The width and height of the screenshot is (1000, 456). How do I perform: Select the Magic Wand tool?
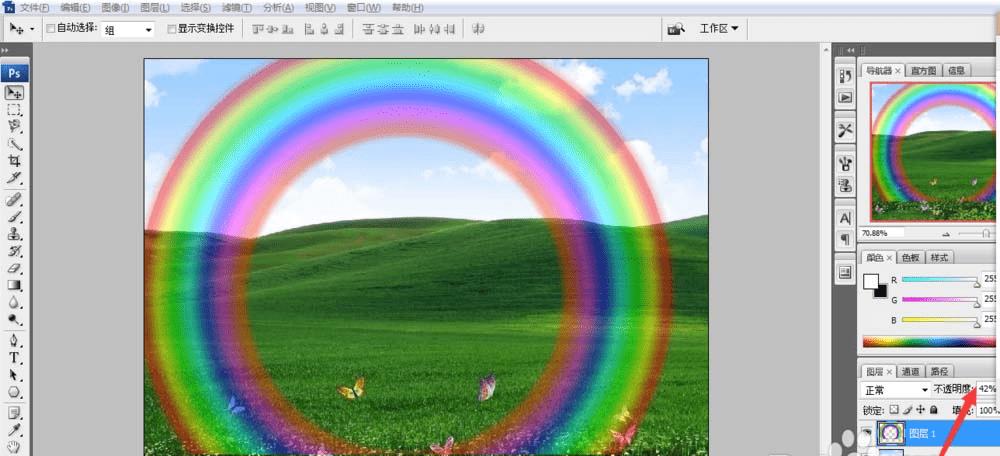(x=15, y=143)
